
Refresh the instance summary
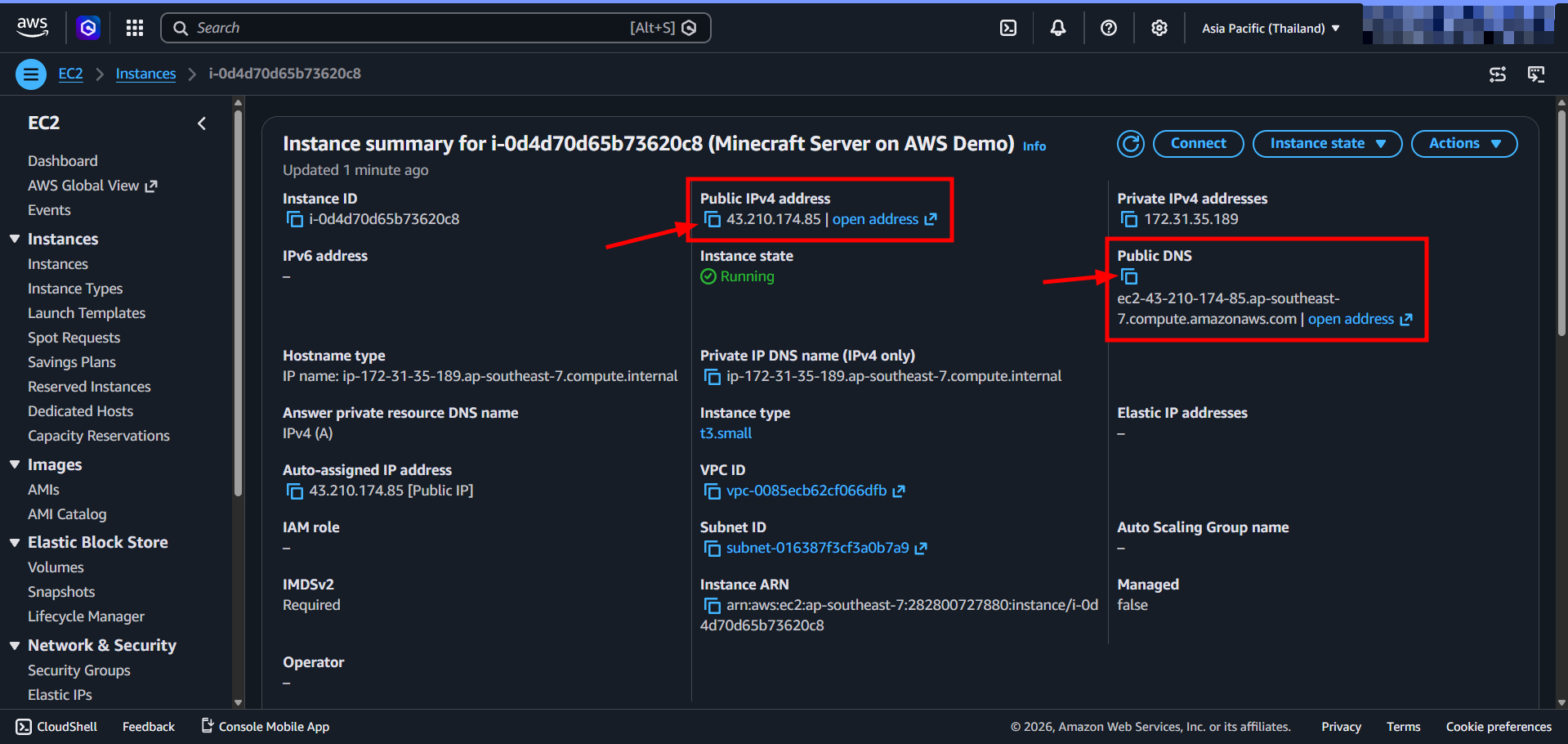pos(1131,144)
